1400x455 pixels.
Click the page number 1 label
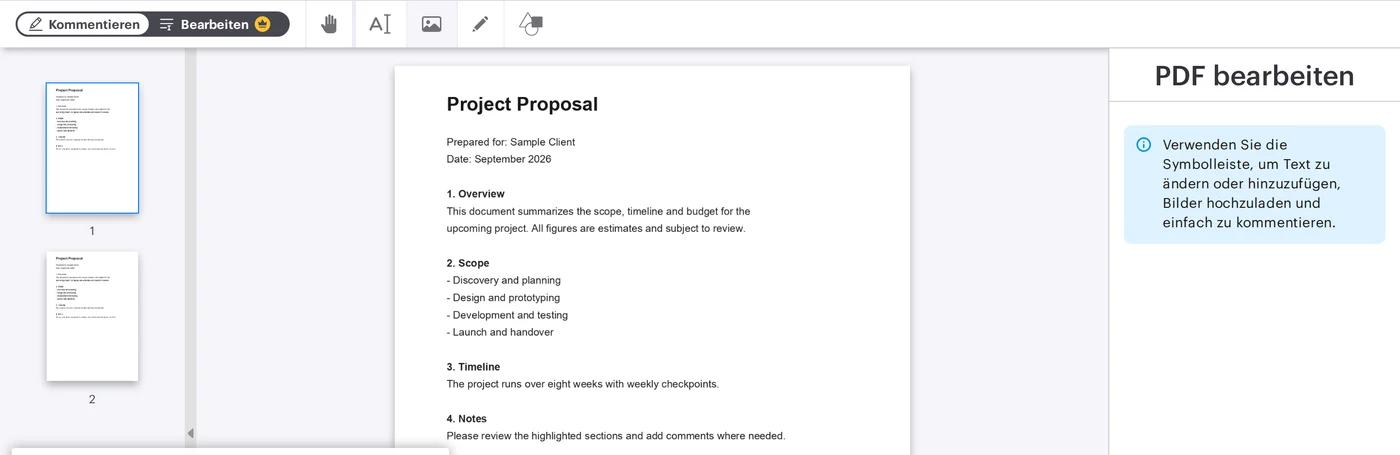[92, 231]
